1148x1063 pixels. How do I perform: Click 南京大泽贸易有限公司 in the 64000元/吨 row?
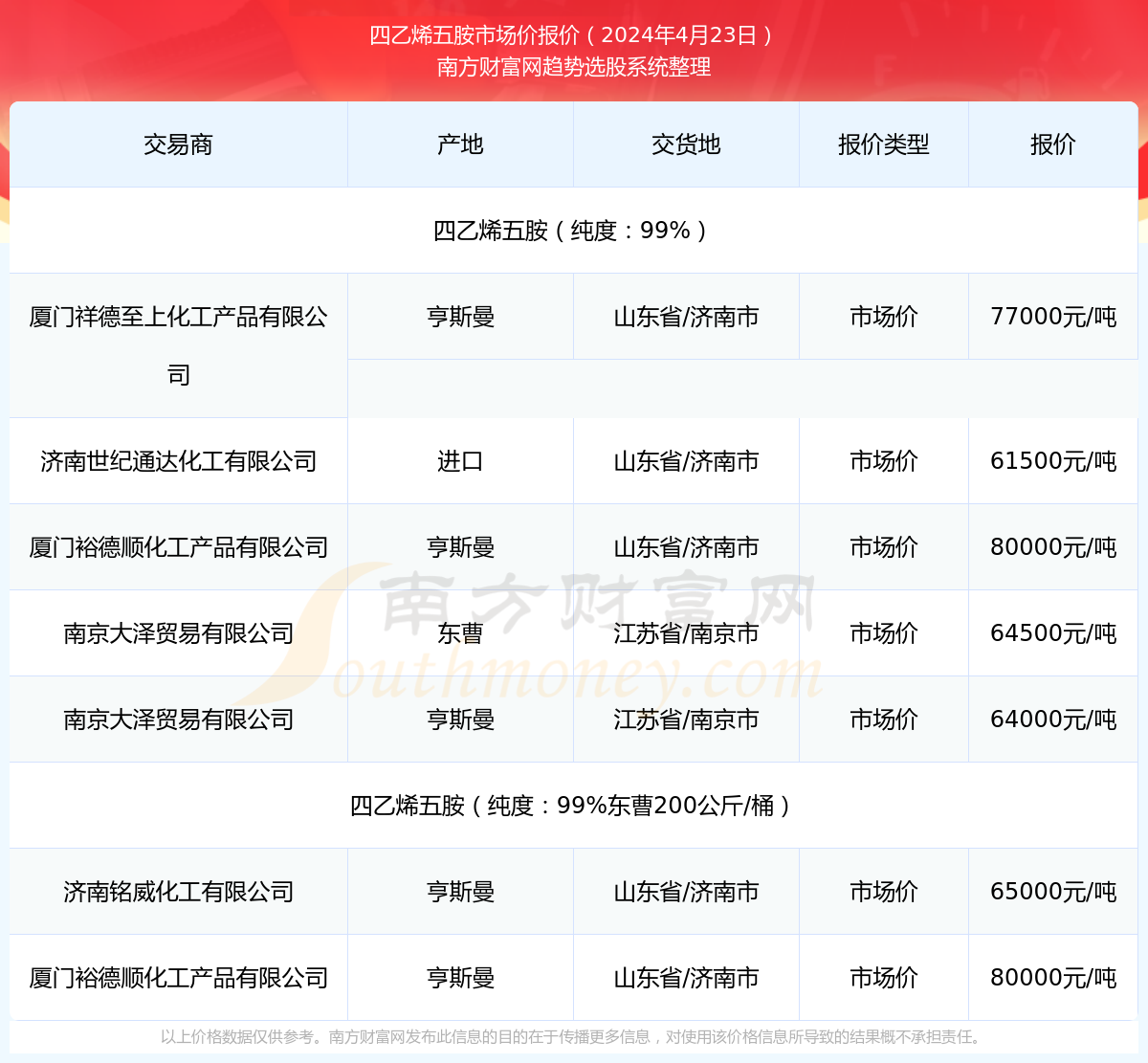pyautogui.click(x=178, y=720)
